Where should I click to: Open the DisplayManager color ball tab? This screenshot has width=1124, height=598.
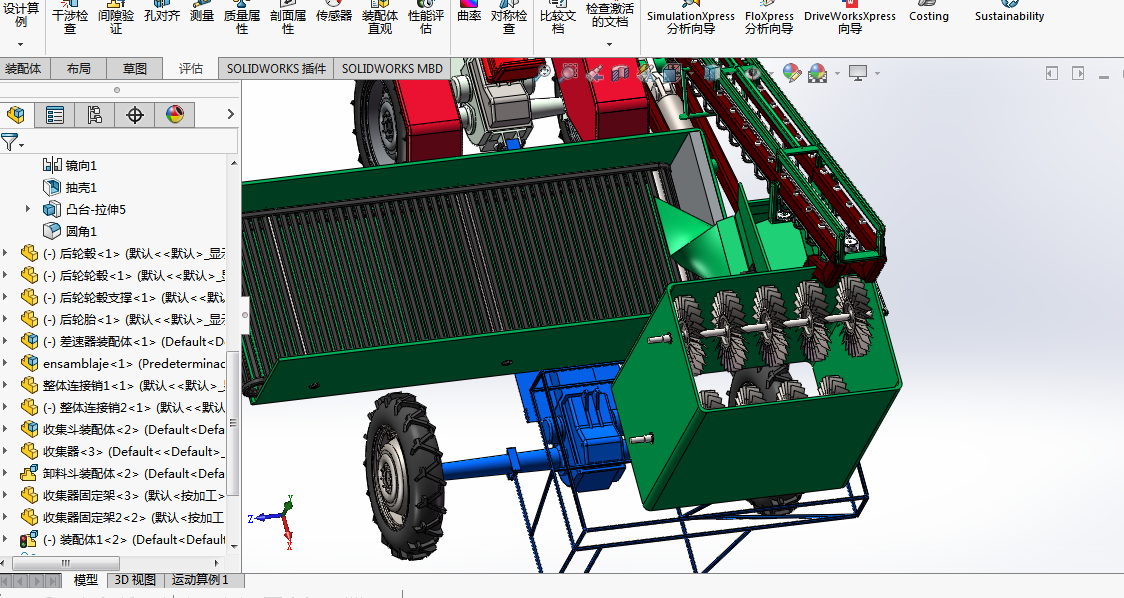(175, 115)
